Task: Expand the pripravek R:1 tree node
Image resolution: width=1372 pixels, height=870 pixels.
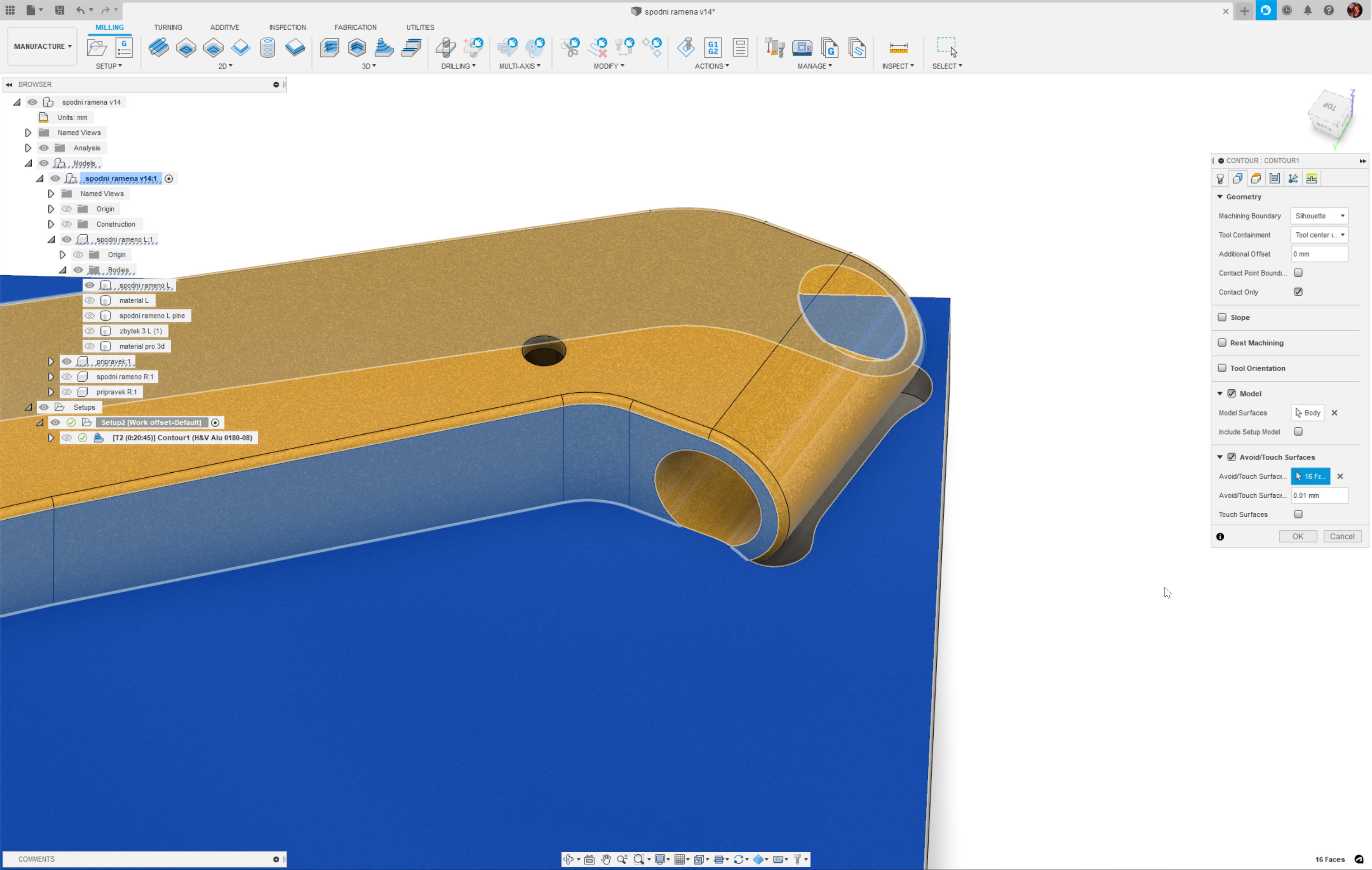Action: tap(51, 392)
